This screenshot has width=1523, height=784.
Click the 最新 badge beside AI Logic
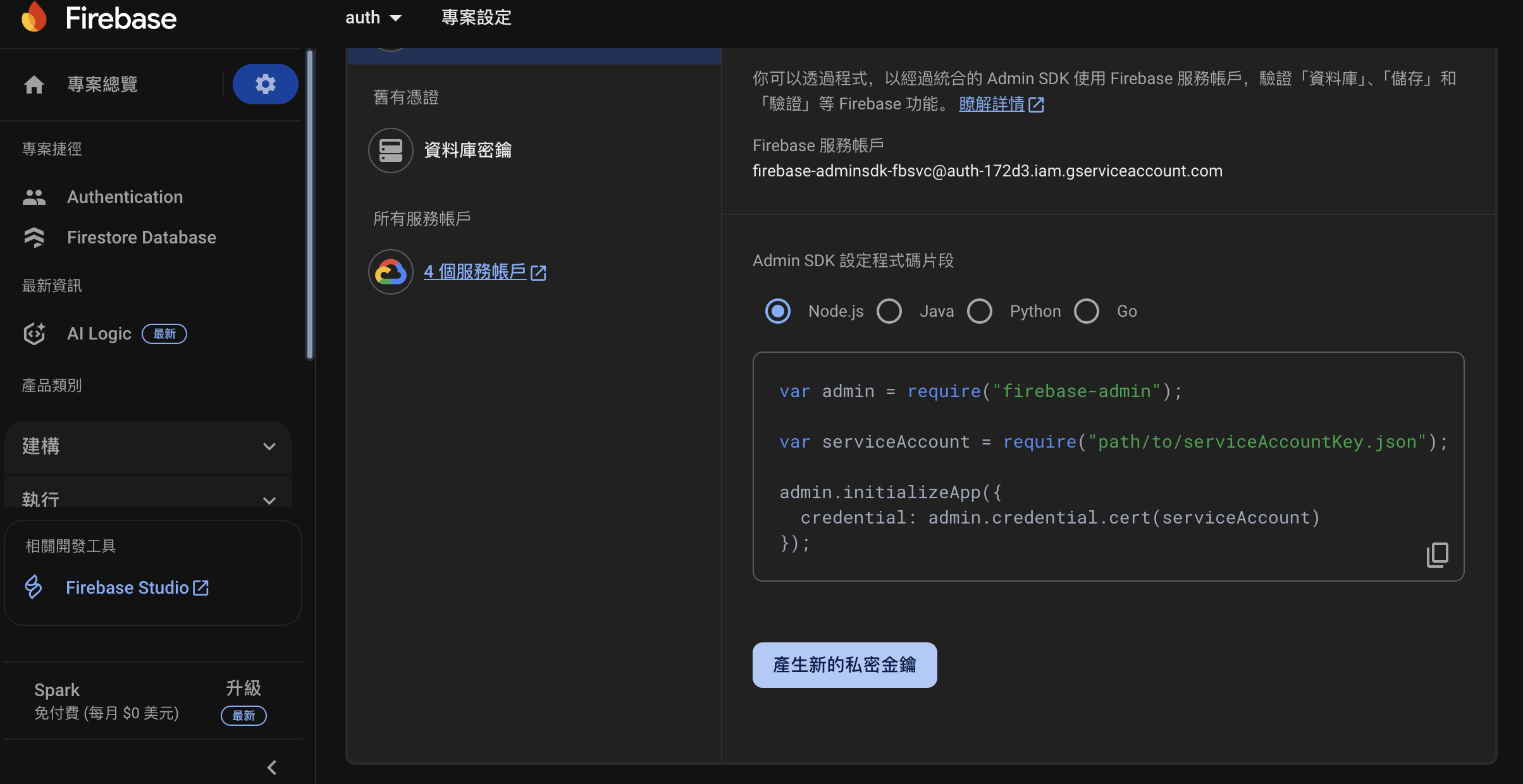pyautogui.click(x=164, y=334)
